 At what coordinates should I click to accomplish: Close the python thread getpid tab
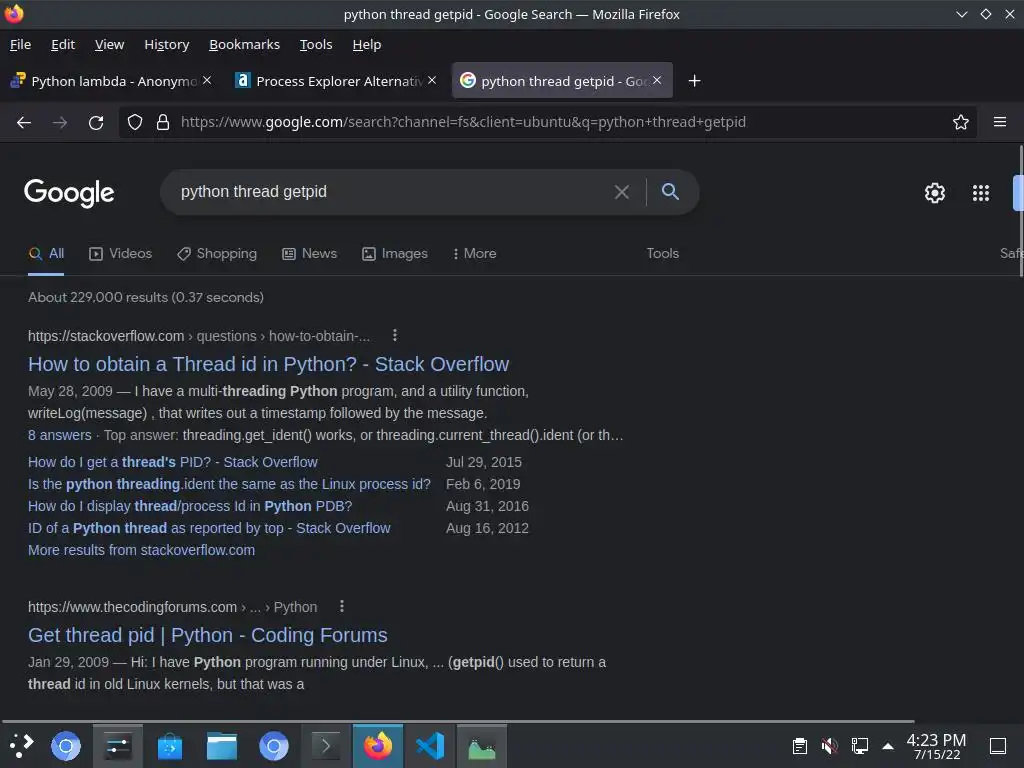[657, 80]
